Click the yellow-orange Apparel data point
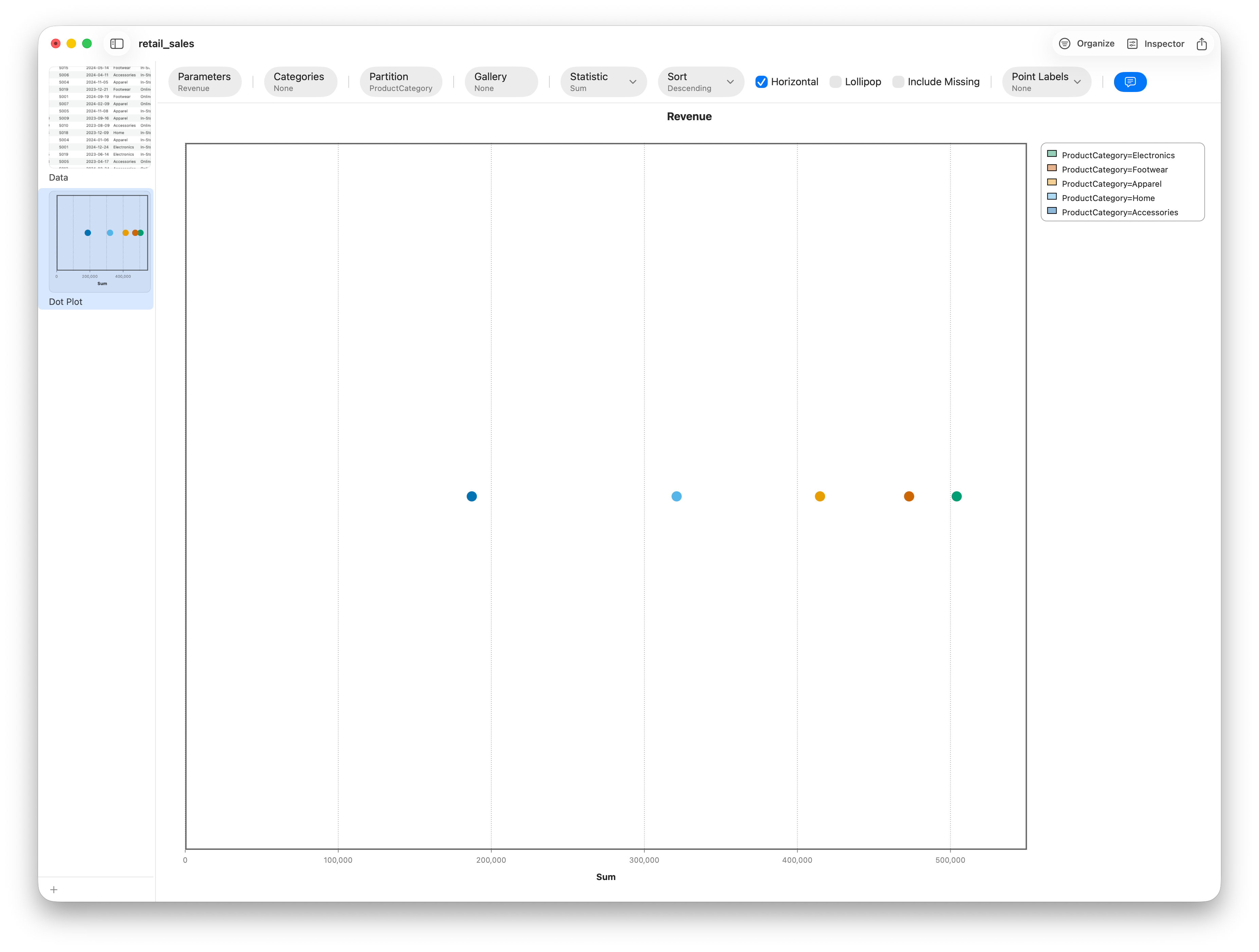 coord(820,496)
